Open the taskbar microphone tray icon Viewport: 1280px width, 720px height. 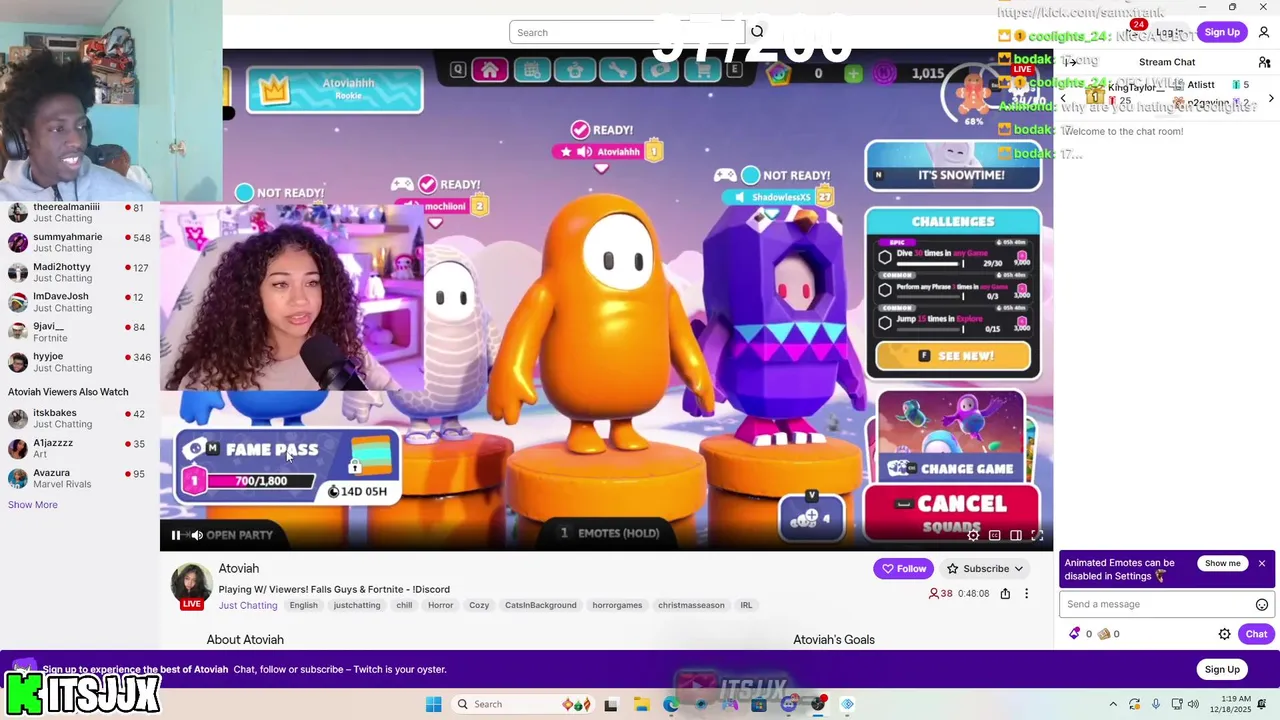tap(1156, 704)
